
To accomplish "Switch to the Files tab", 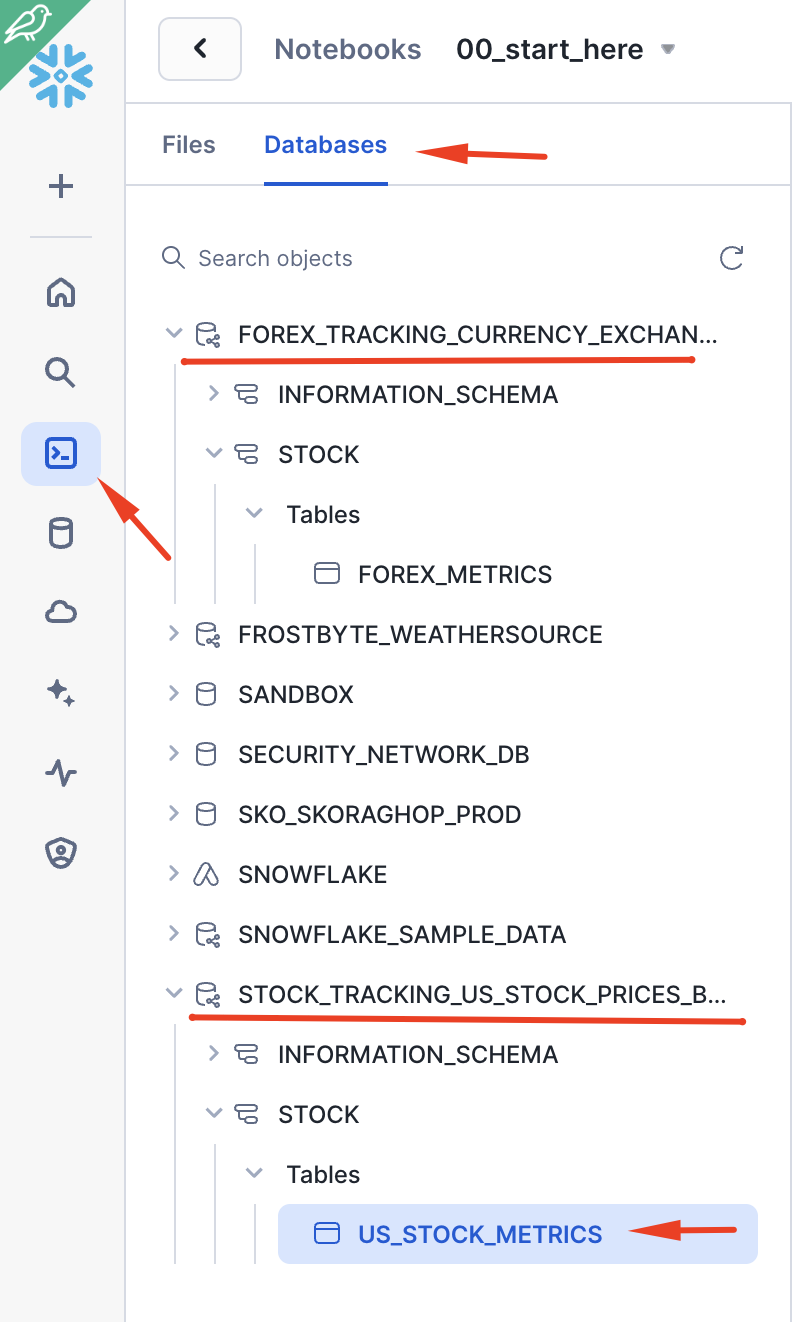I will [x=188, y=144].
